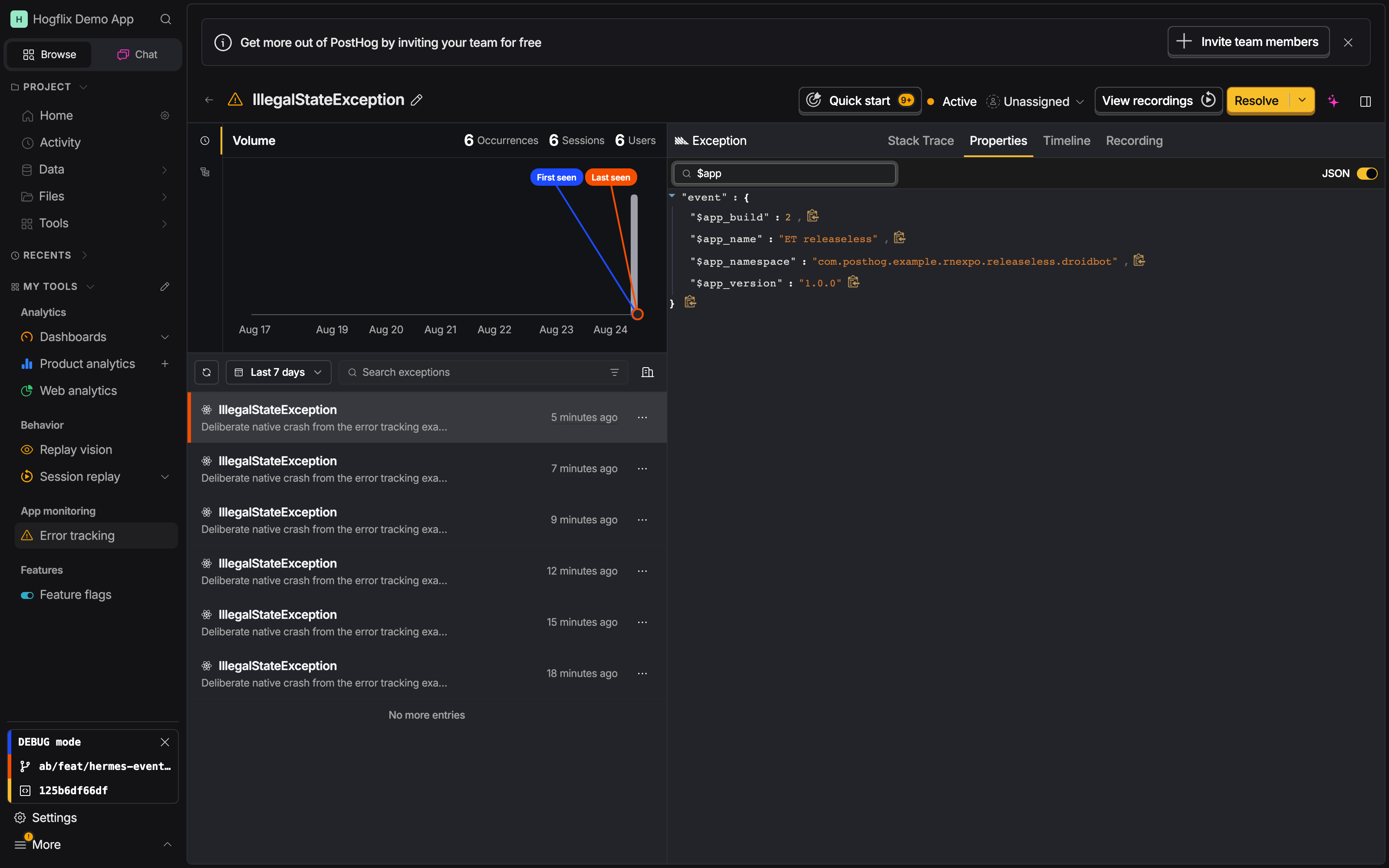Viewport: 1389px width, 868px height.
Task: Open options for the 7 minutes ago exception
Action: click(x=642, y=468)
